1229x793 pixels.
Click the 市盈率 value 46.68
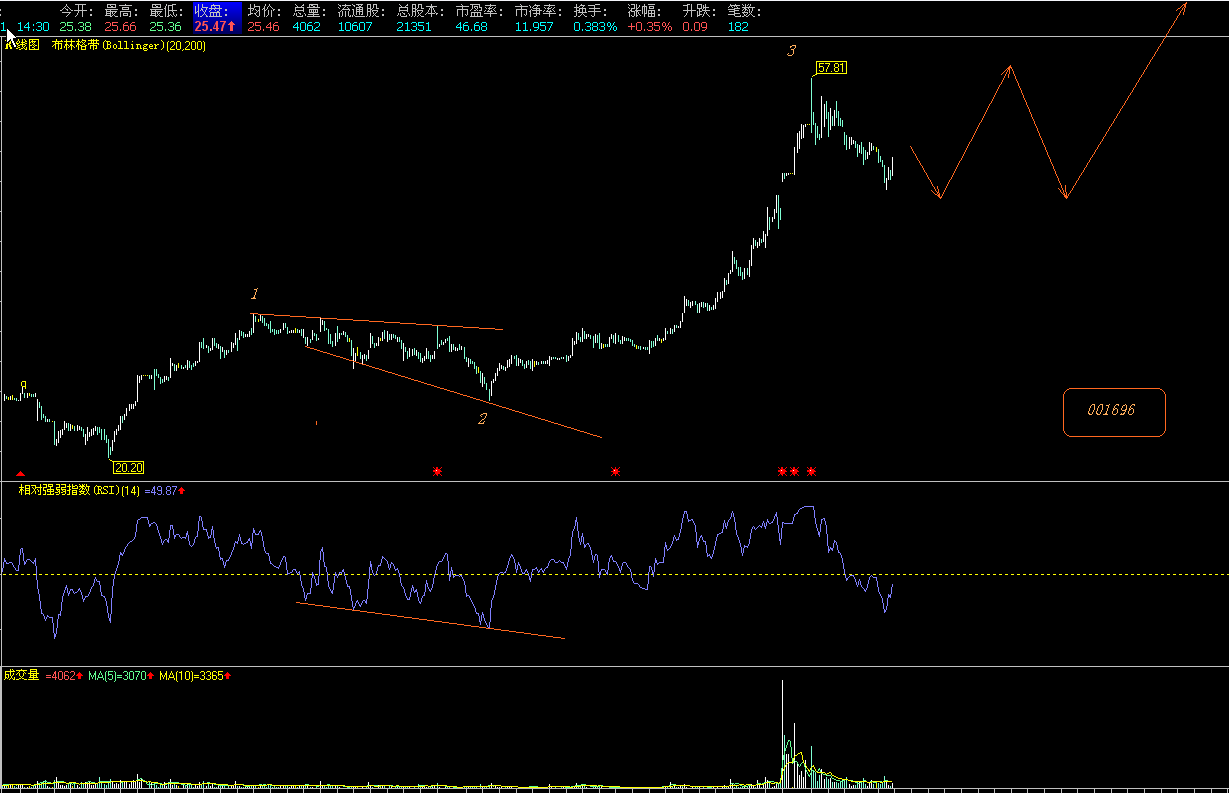click(x=472, y=27)
